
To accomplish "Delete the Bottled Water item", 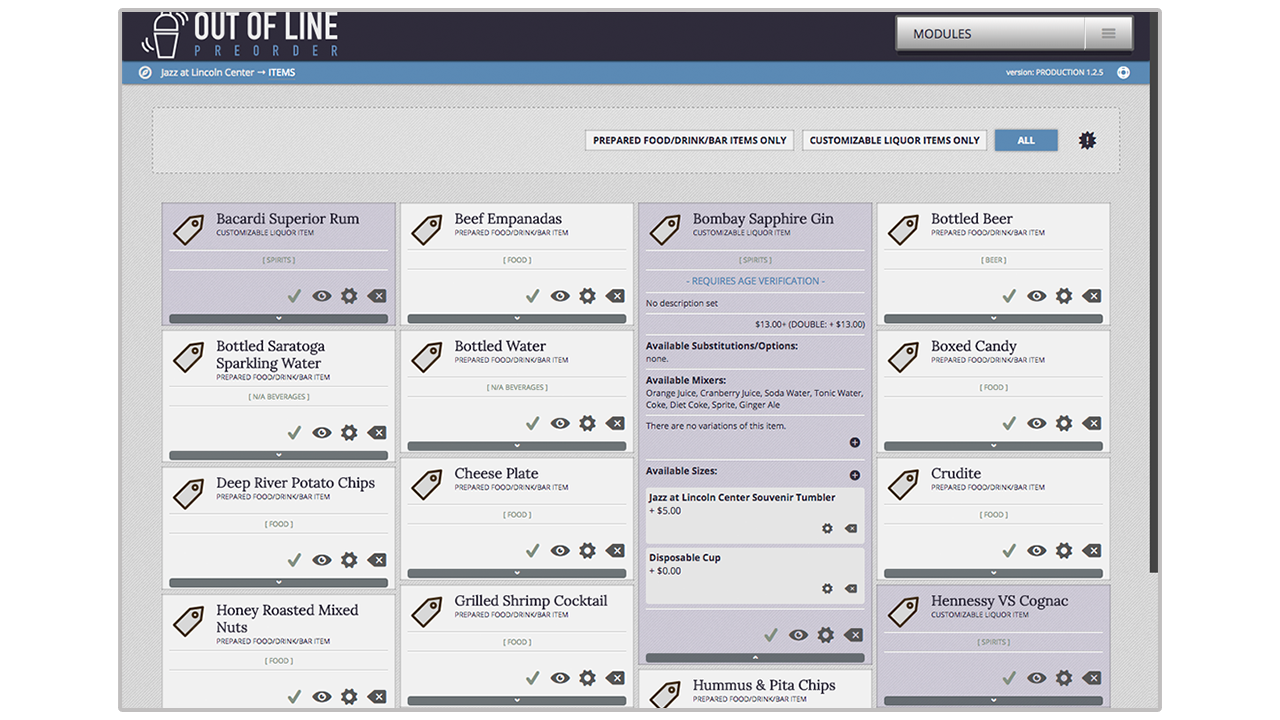I will (615, 423).
